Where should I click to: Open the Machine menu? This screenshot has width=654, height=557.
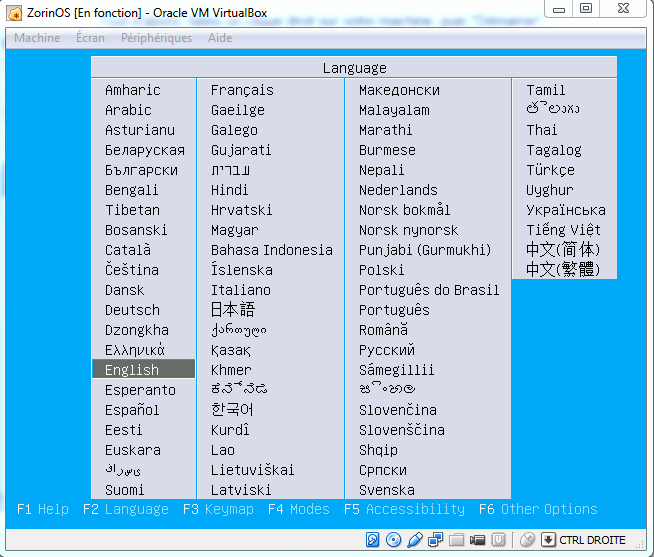tap(37, 38)
